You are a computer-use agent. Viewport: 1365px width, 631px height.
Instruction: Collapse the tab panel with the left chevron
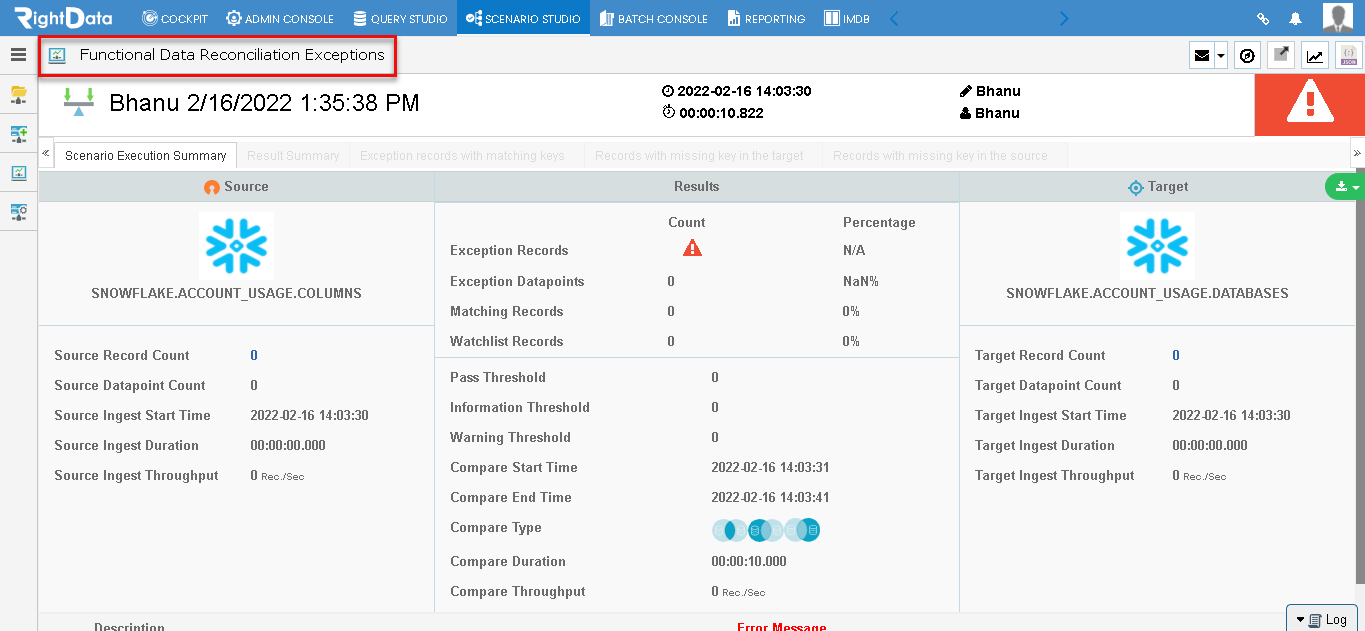pyautogui.click(x=45, y=155)
